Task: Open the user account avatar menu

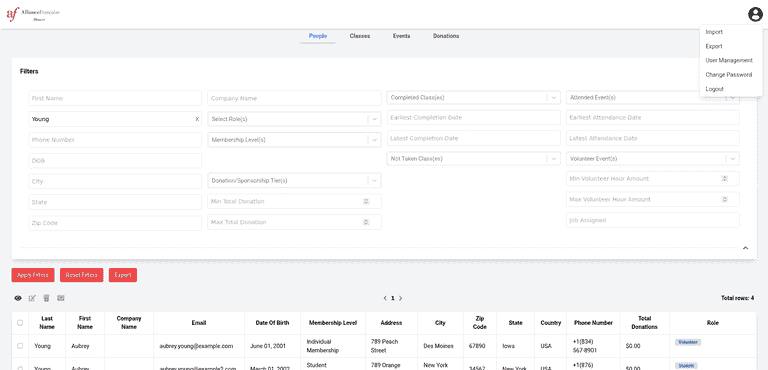Action: [755, 15]
